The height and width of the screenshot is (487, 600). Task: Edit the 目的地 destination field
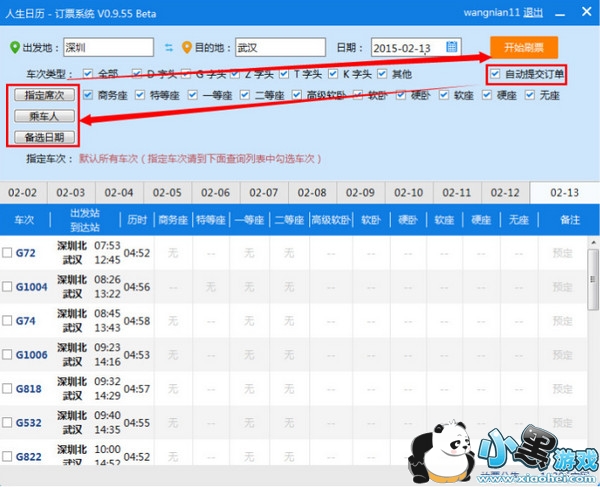280,47
